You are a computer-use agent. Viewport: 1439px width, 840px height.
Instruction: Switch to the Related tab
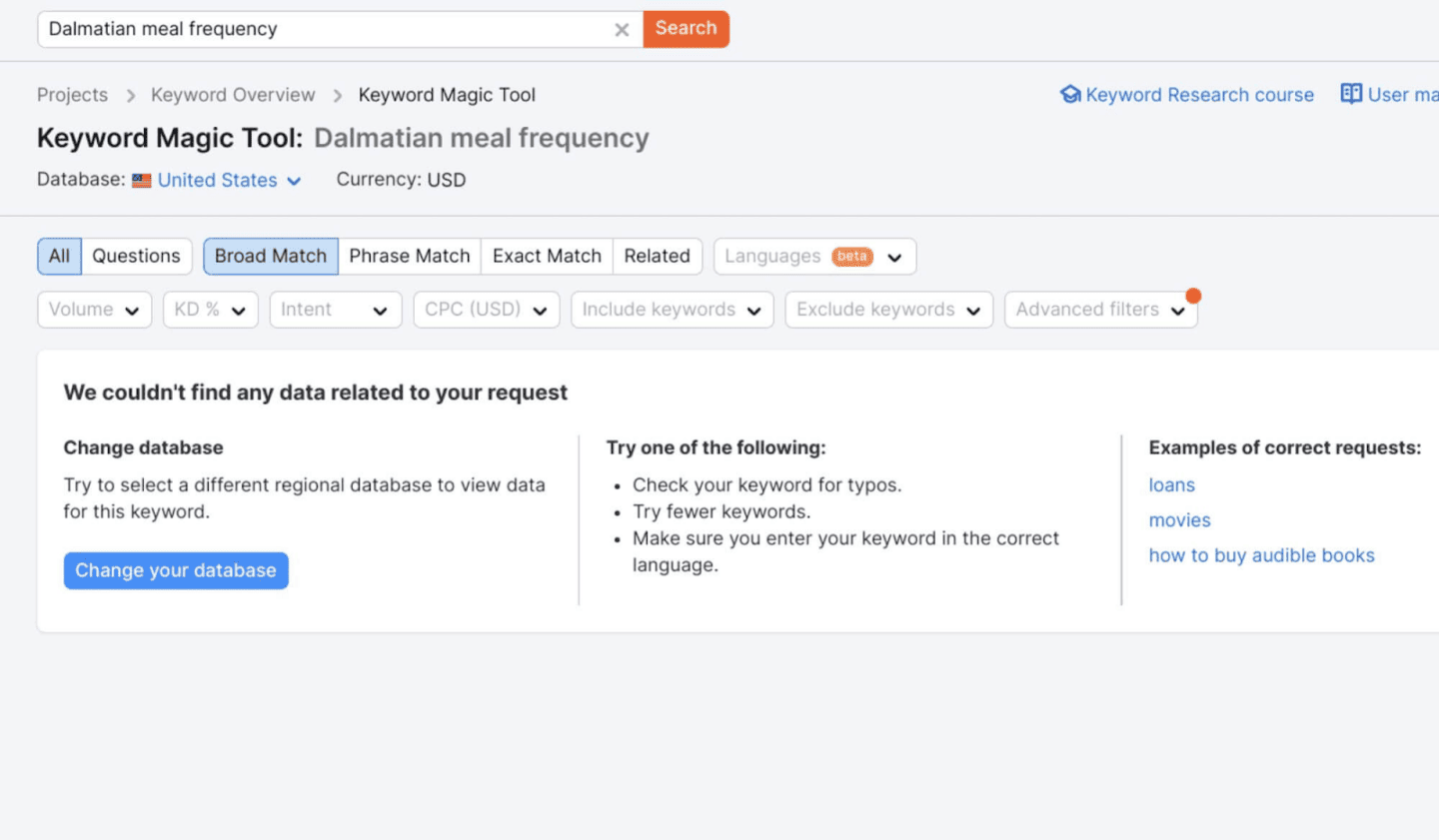pos(657,256)
